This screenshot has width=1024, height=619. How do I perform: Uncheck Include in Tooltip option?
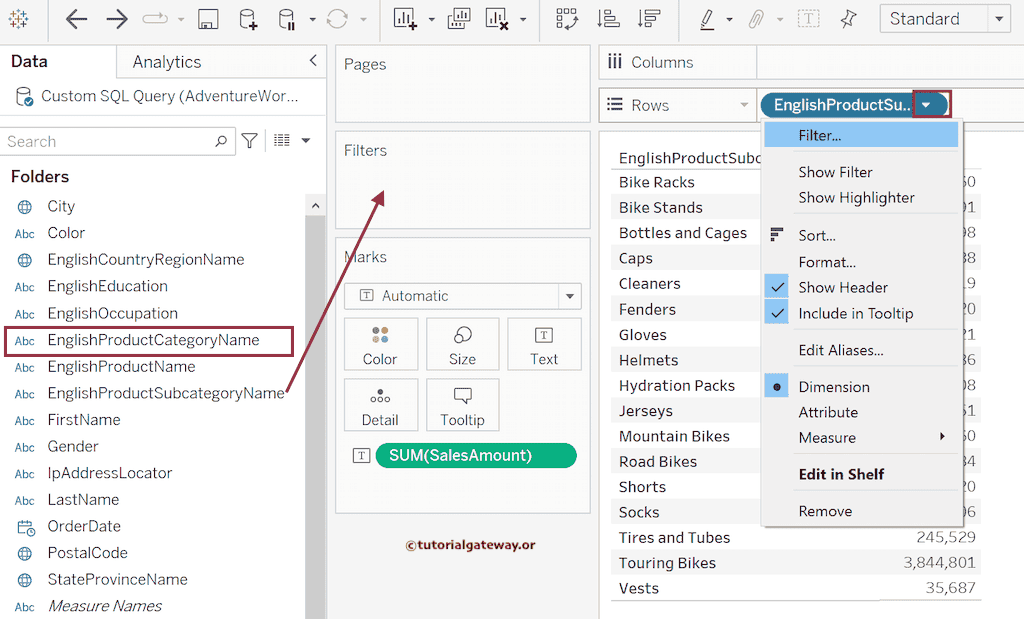855,313
